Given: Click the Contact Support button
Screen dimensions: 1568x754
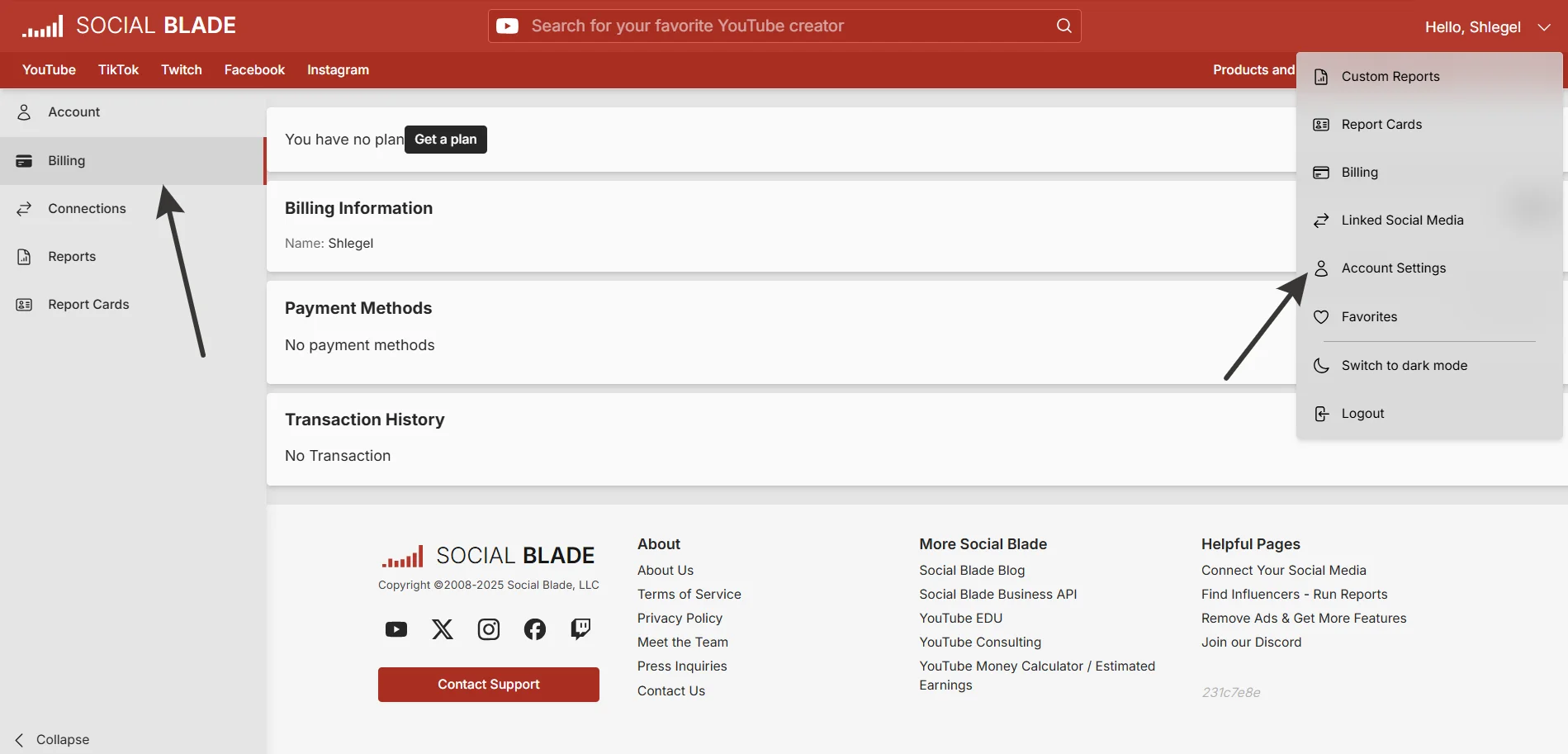Looking at the screenshot, I should 488,684.
